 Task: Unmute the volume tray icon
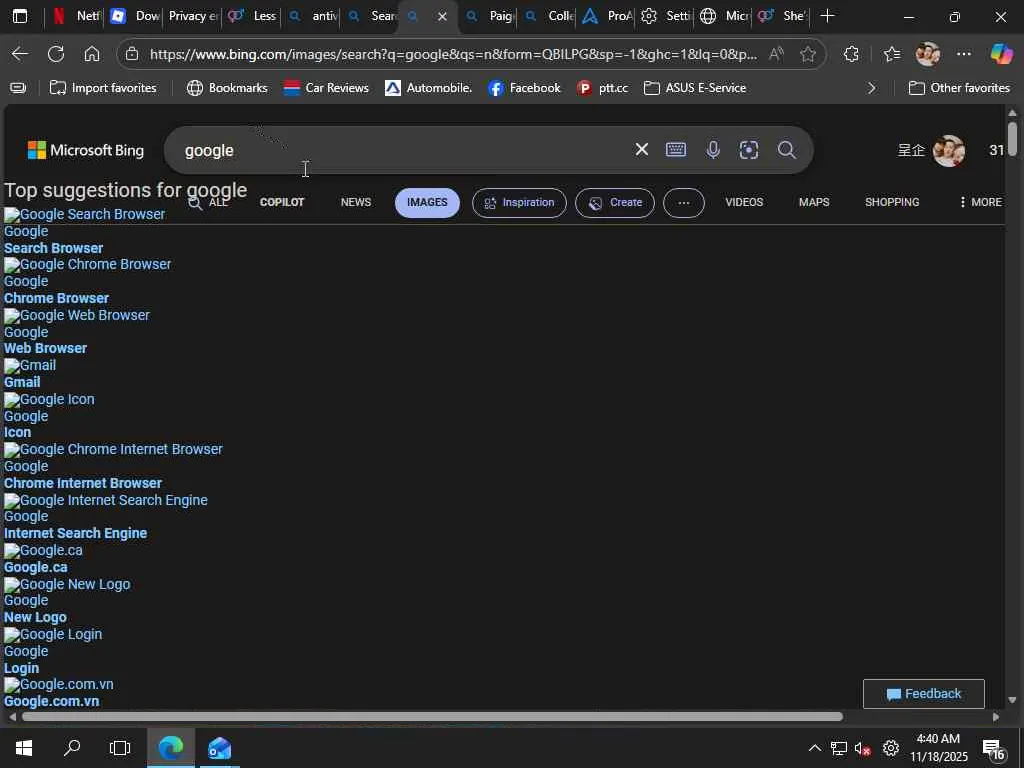tap(862, 748)
